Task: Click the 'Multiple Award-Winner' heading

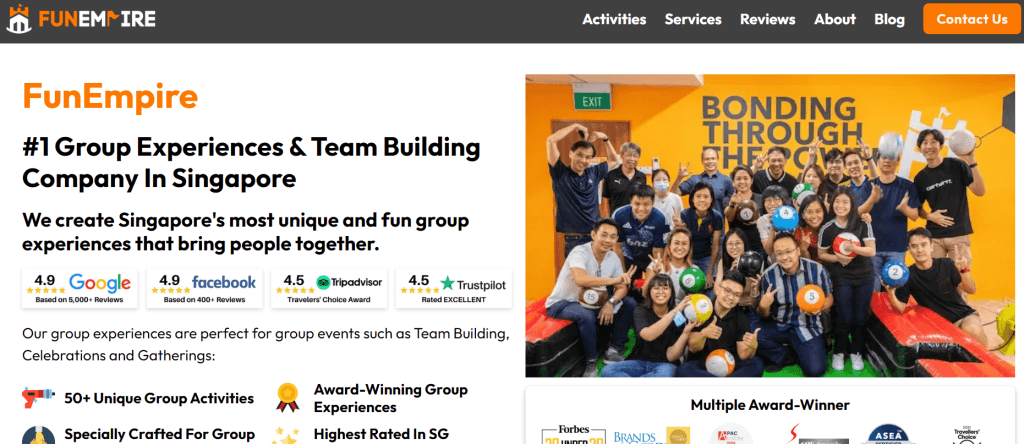Action: coord(770,405)
